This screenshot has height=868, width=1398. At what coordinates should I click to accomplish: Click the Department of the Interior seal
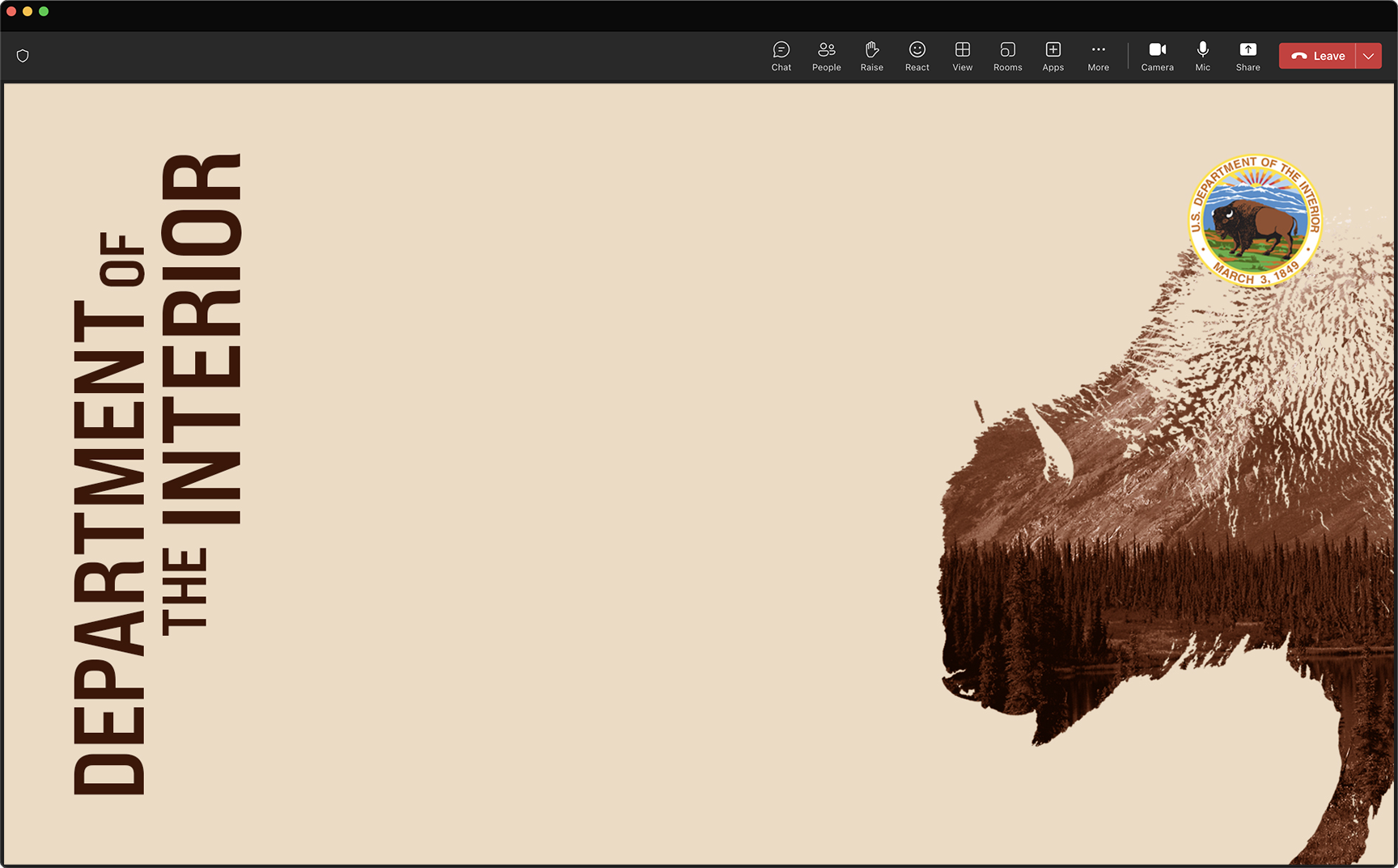1255,221
